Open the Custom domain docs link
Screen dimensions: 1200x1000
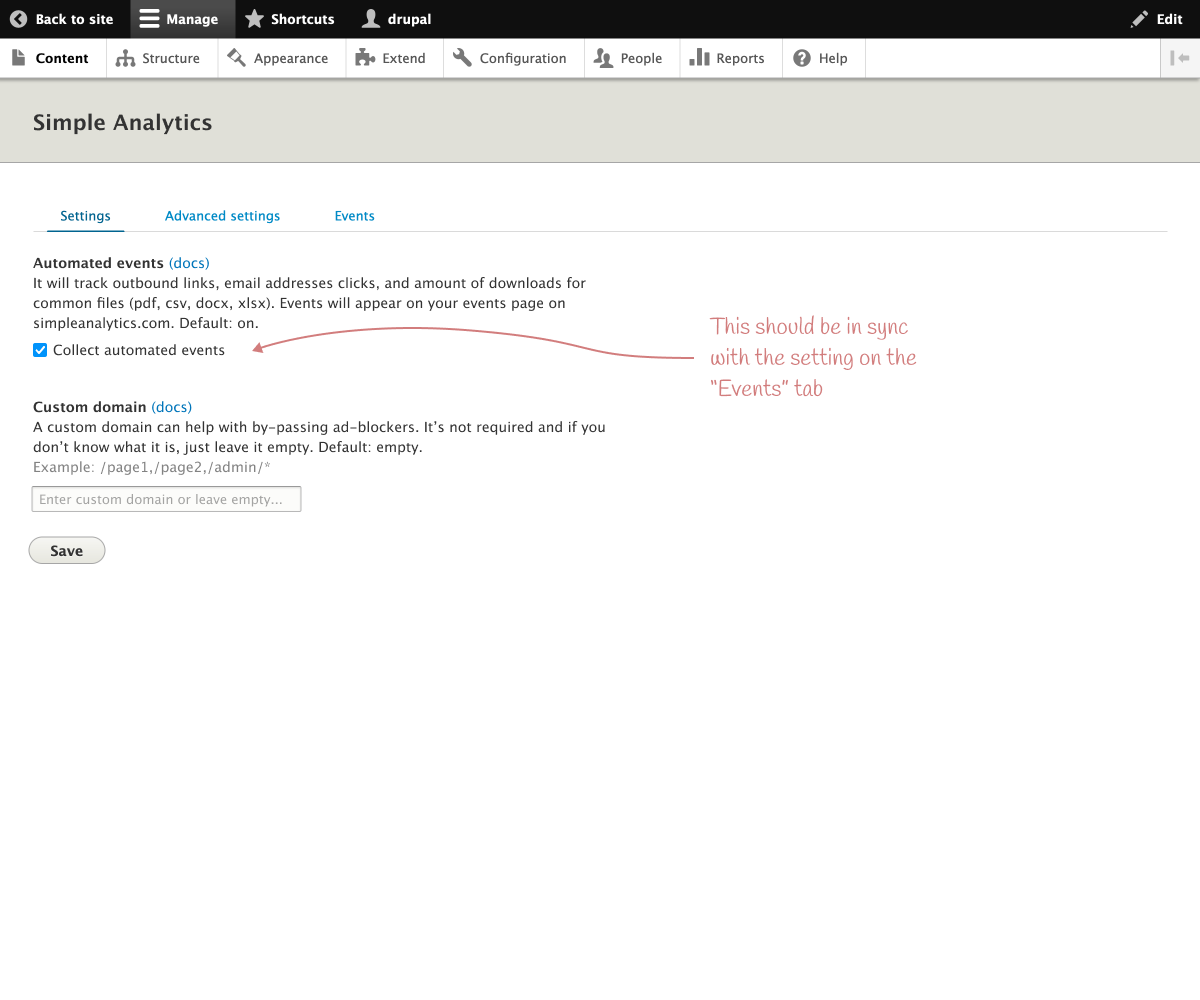pyautogui.click(x=172, y=407)
